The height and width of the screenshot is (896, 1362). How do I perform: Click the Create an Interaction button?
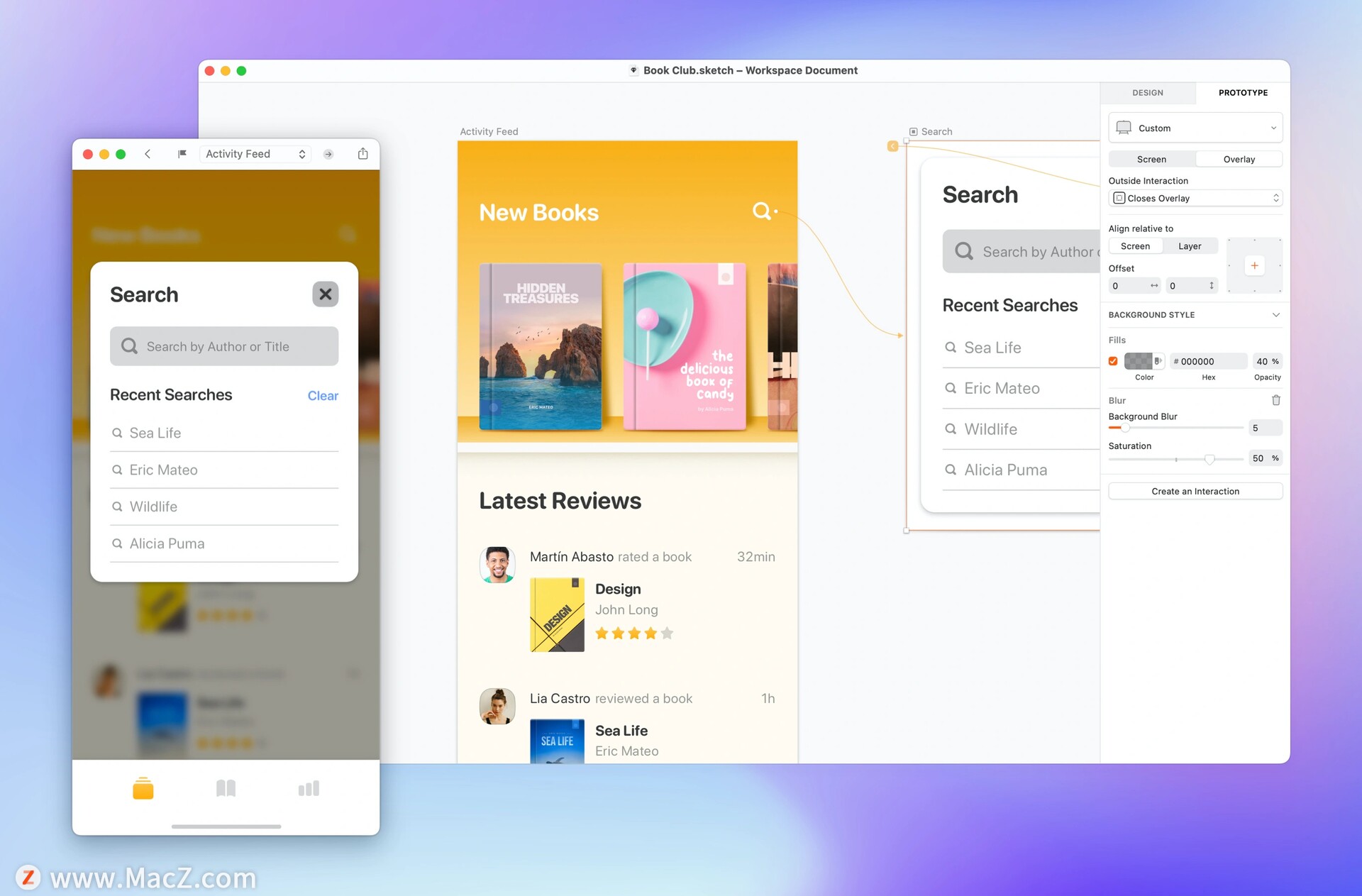coord(1195,491)
